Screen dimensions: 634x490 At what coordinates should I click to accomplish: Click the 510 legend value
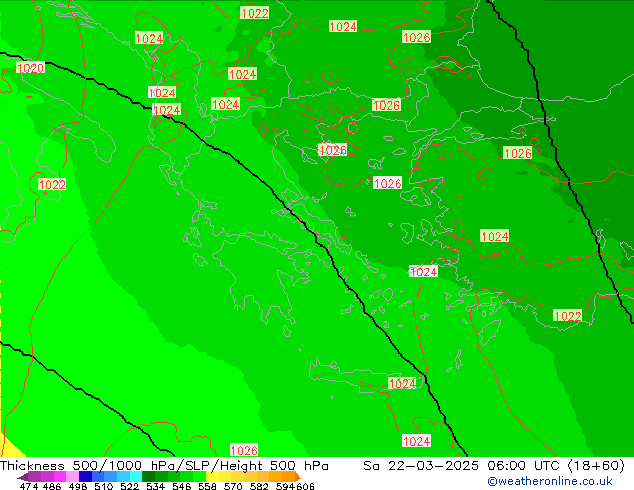tap(104, 486)
